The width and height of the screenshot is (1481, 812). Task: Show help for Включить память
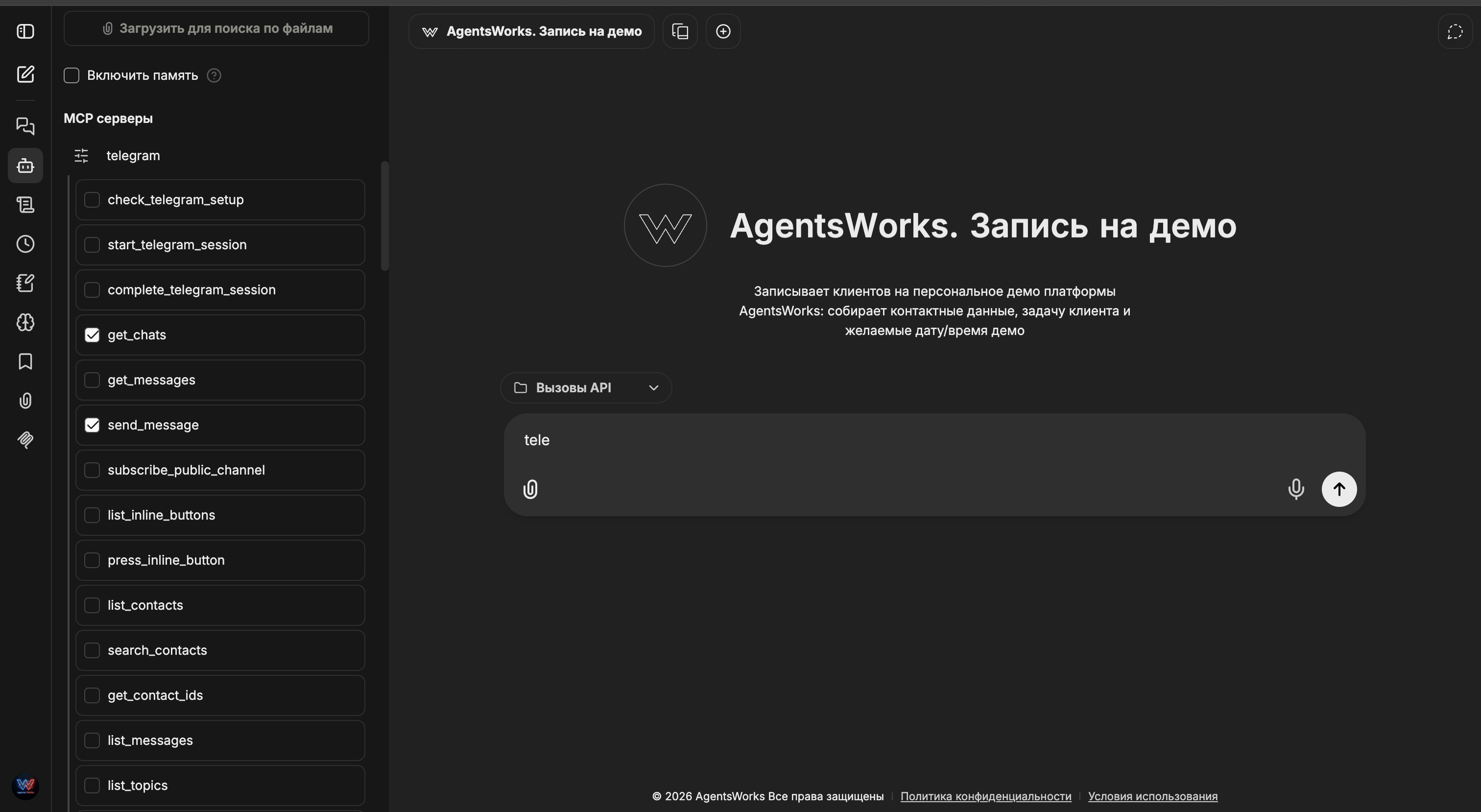tap(214, 75)
